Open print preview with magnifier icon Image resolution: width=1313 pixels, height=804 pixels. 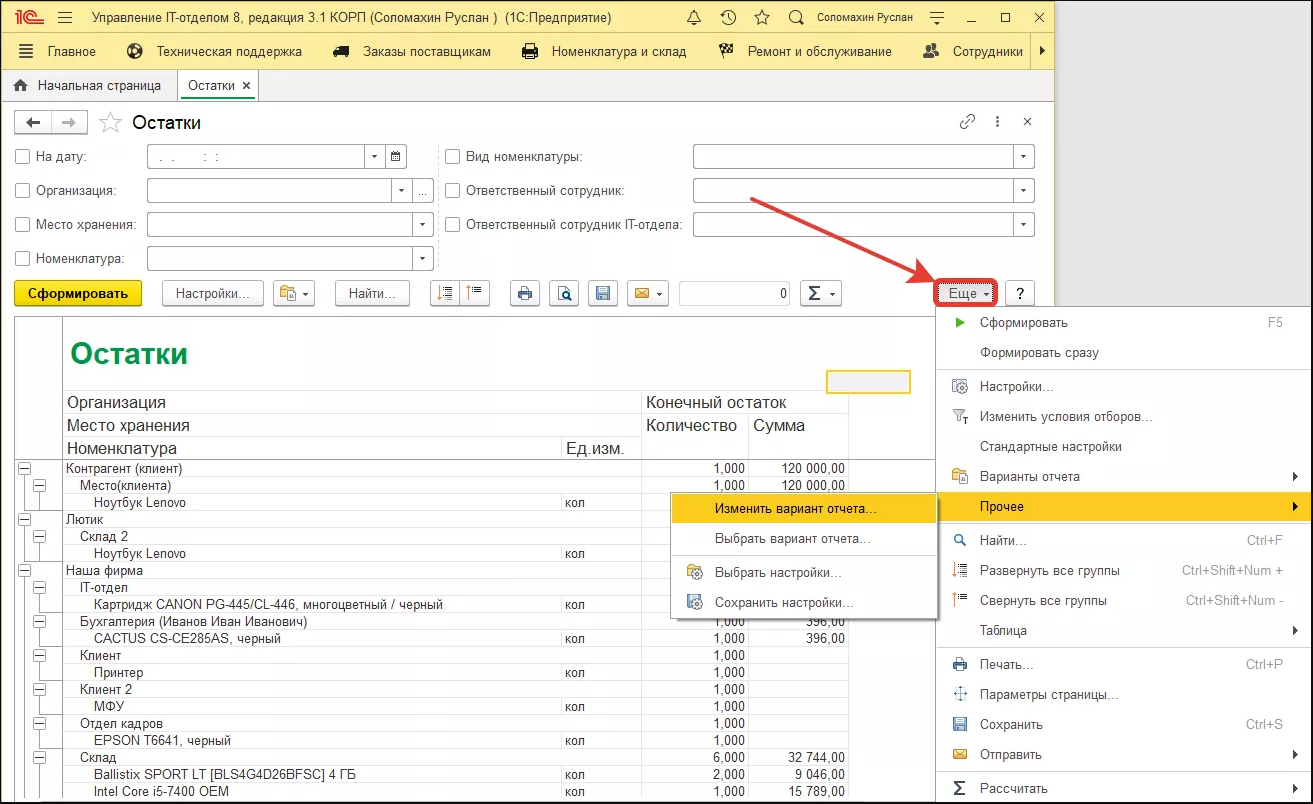(x=564, y=293)
